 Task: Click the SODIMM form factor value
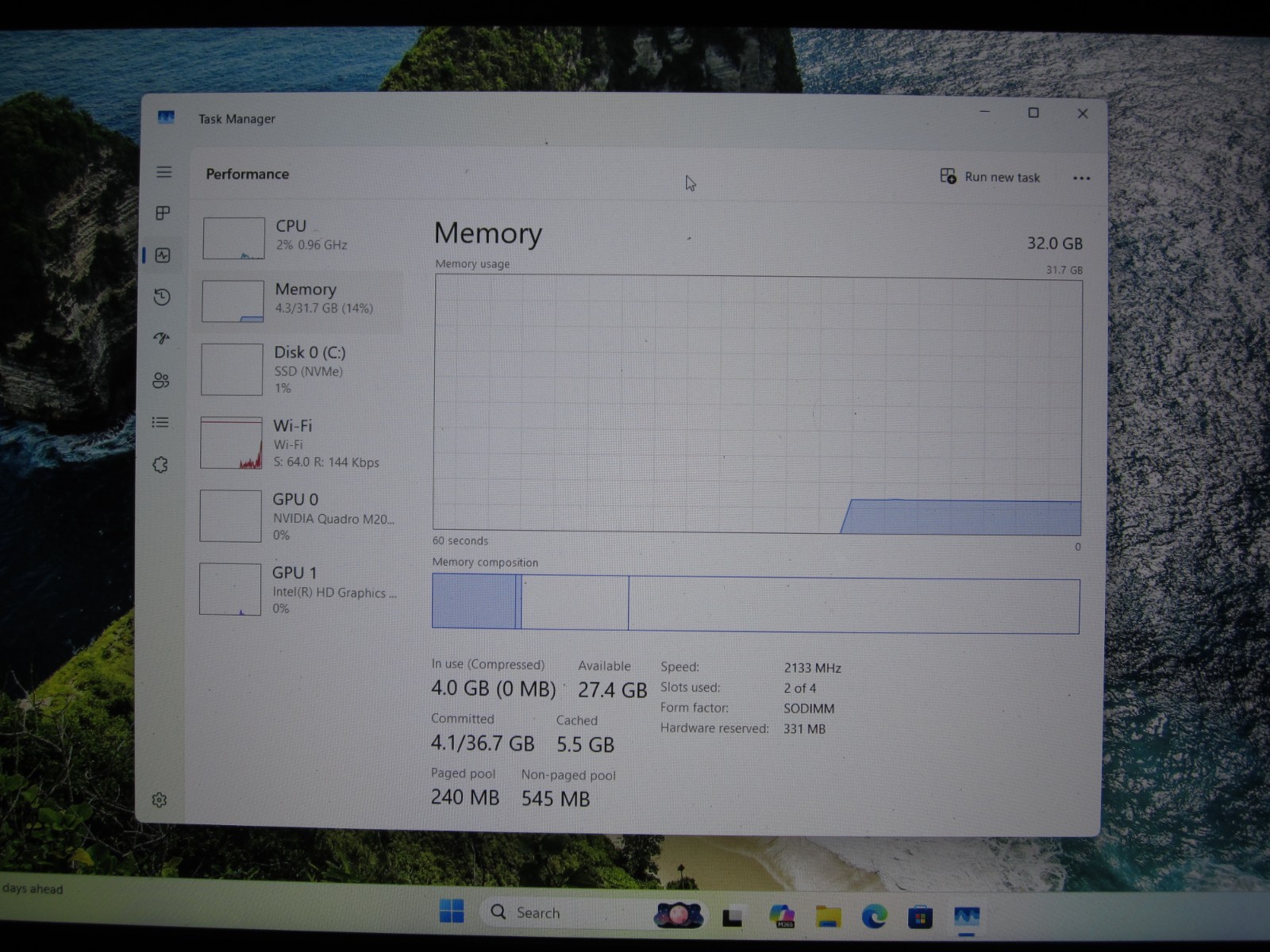(x=809, y=708)
